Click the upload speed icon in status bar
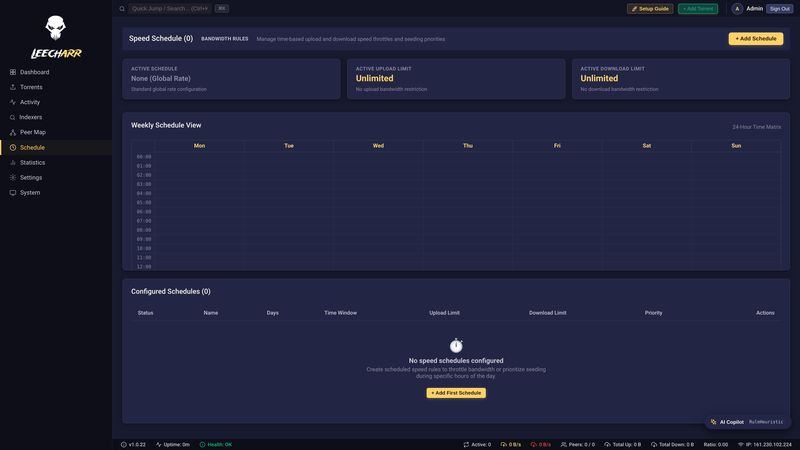The width and height of the screenshot is (800, 450). click(x=504, y=444)
